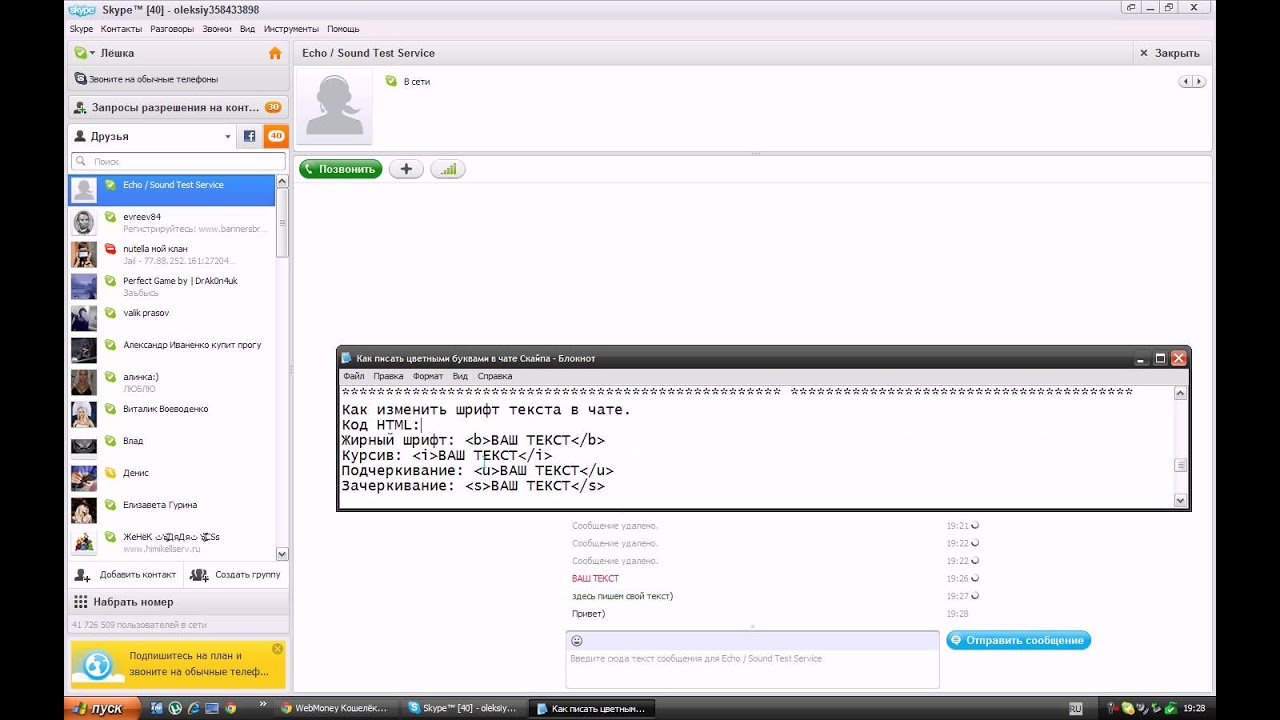Open Notepad Файл menu

click(x=353, y=376)
